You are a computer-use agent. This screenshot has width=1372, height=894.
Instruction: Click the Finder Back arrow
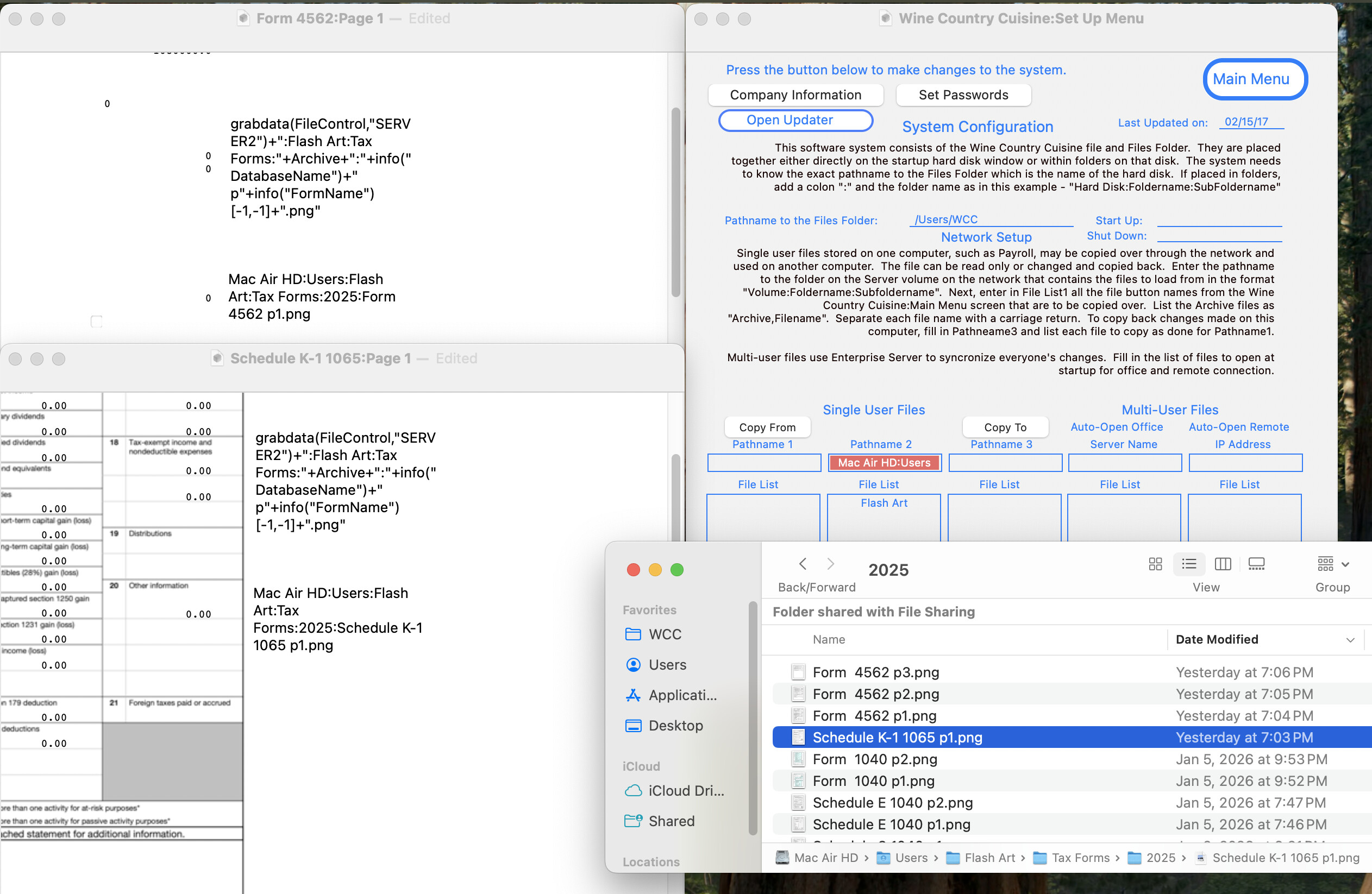(x=803, y=564)
